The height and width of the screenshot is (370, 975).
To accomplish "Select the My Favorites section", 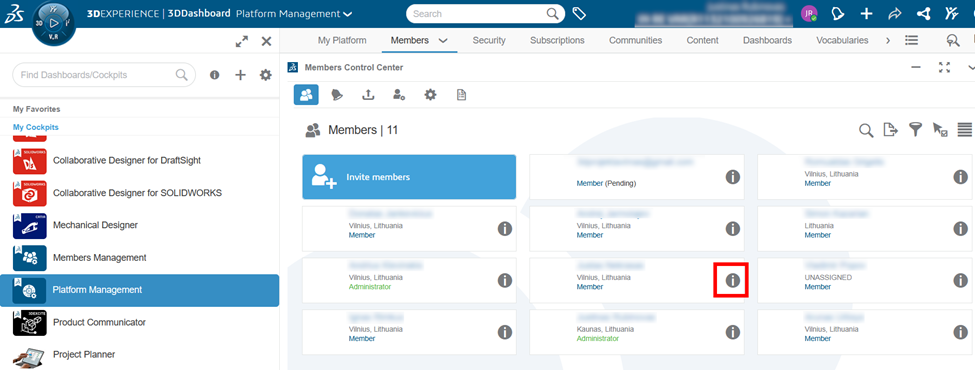I will pyautogui.click(x=37, y=109).
